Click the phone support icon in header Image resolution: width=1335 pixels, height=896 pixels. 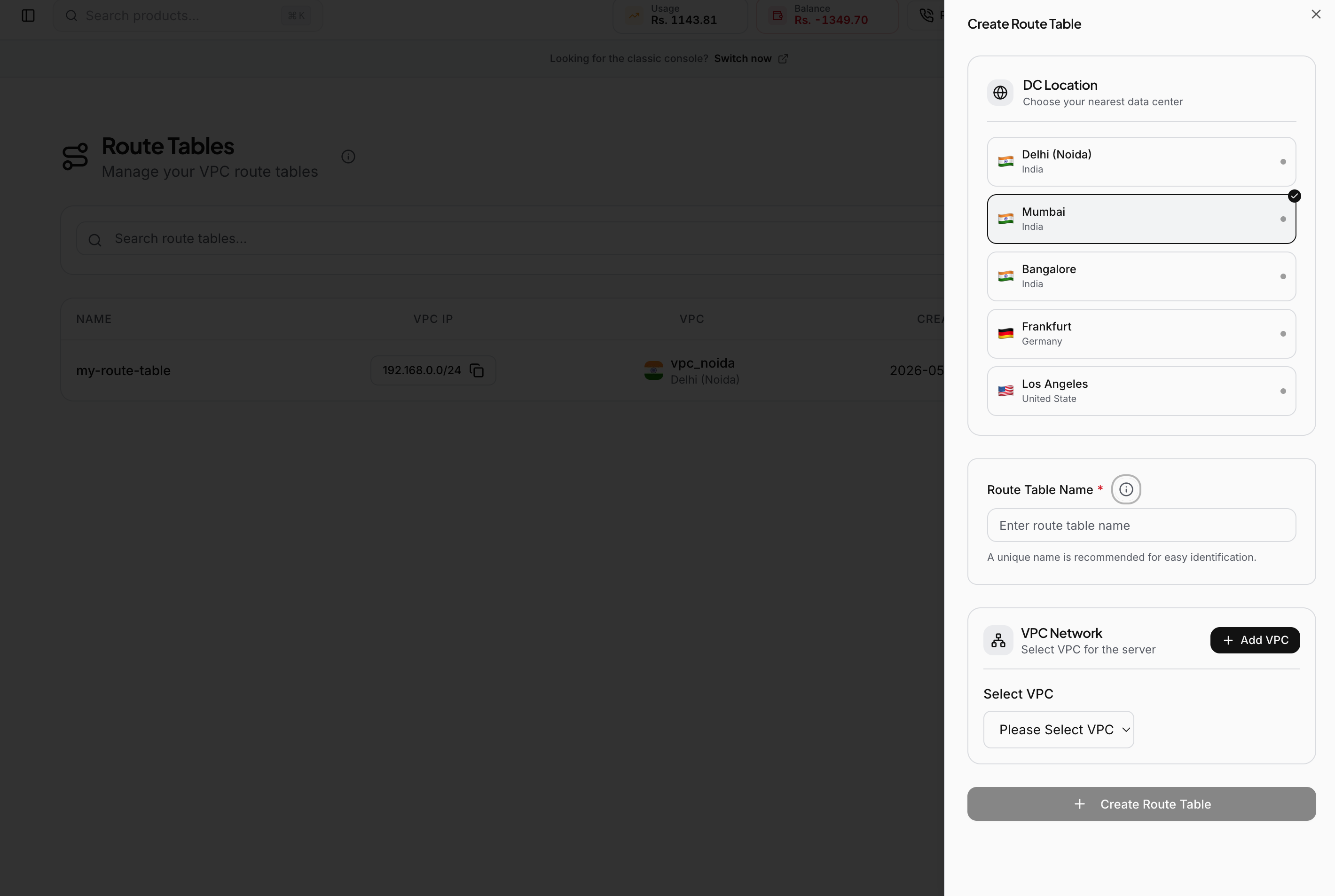click(927, 16)
